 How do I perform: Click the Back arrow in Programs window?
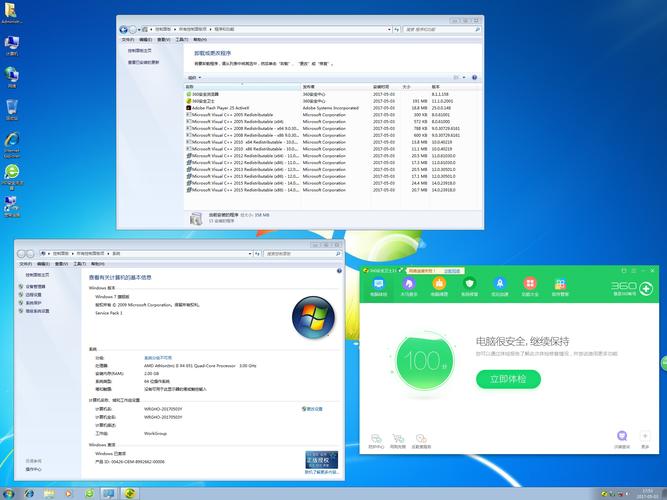(123, 29)
